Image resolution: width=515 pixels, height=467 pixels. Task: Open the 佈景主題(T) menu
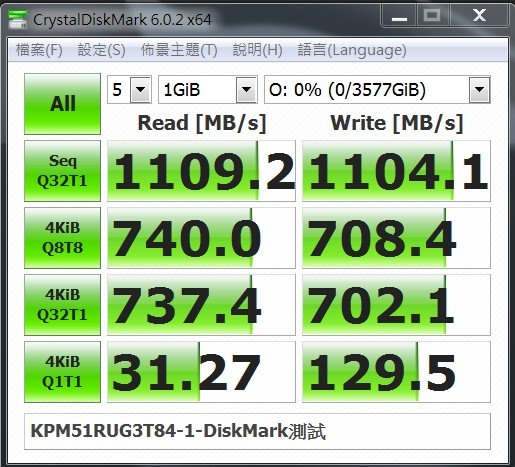click(179, 50)
